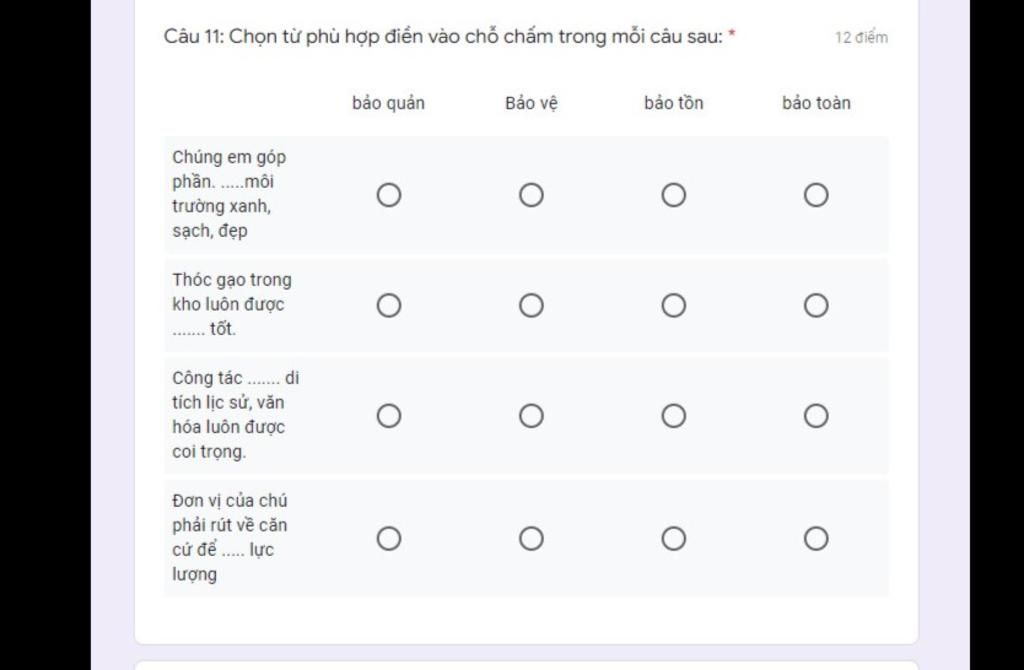Pick 'bảo tồn' for 'Đơn vị của chú' row
1024x670 pixels.
(x=673, y=539)
